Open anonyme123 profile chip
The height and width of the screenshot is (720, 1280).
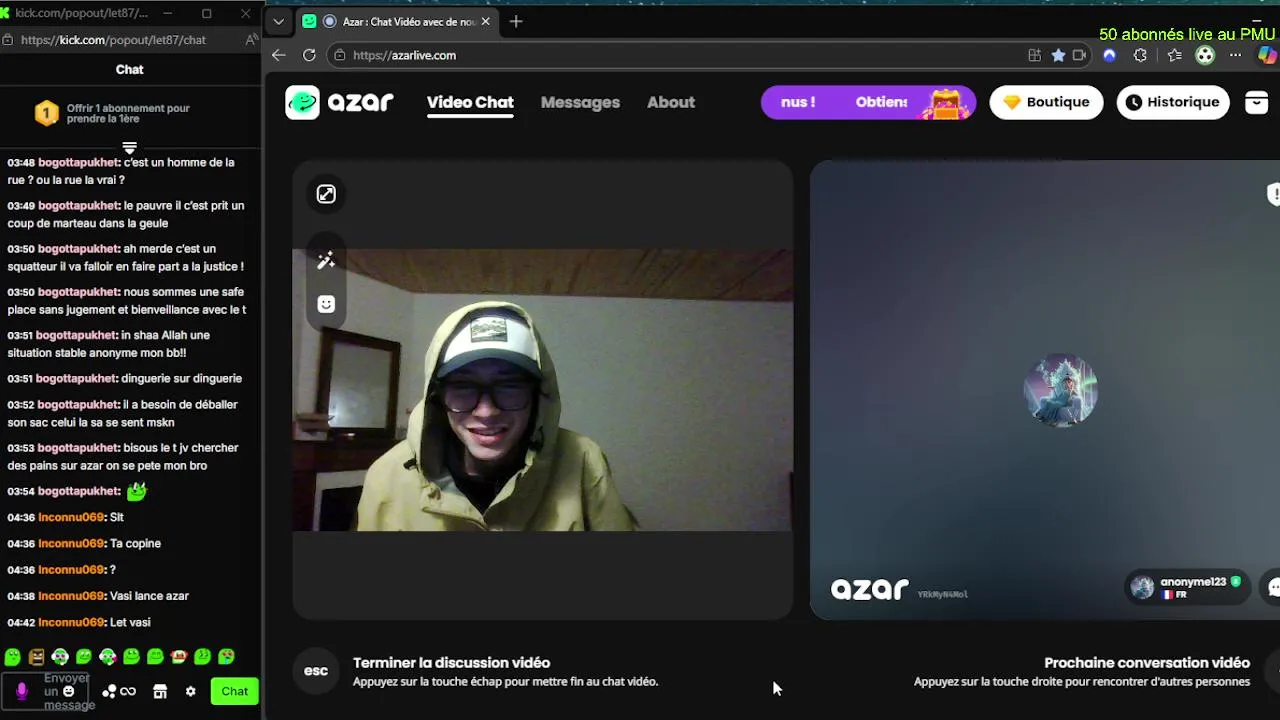1185,587
